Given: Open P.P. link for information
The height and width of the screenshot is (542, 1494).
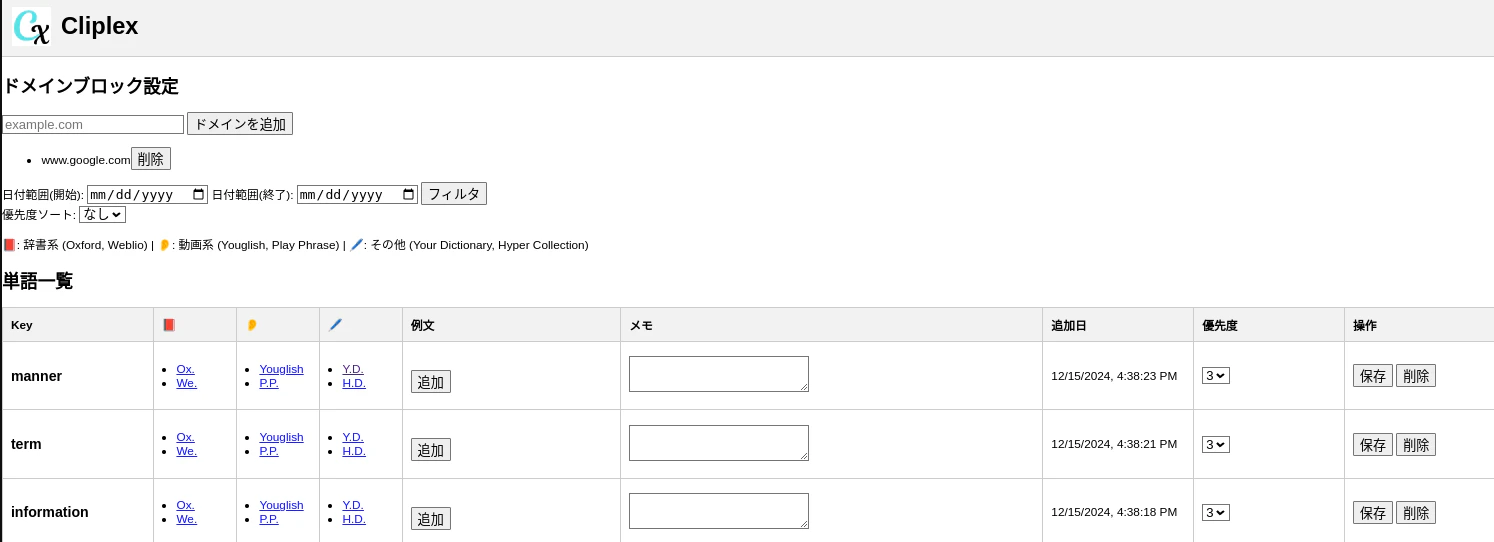Looking at the screenshot, I should point(269,519).
